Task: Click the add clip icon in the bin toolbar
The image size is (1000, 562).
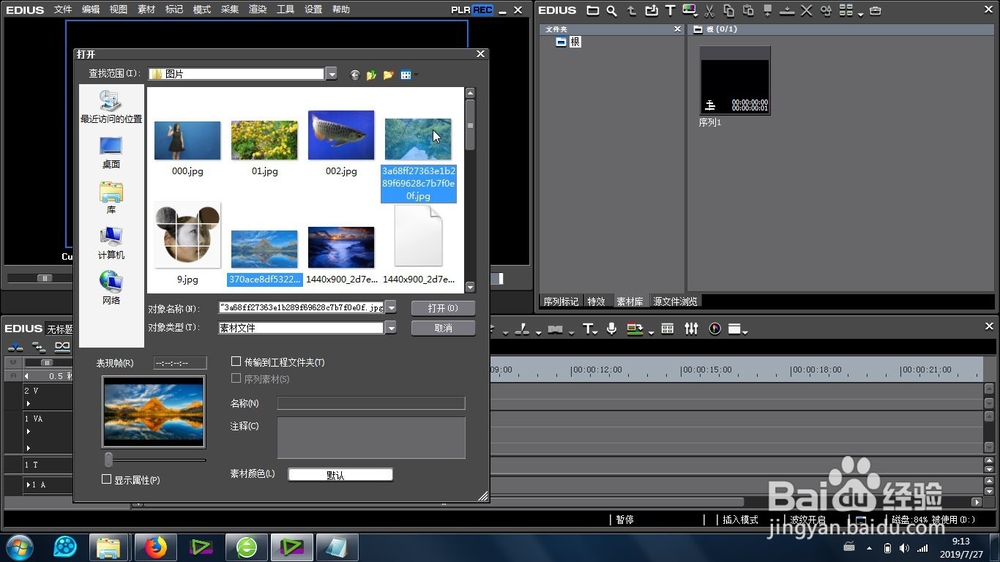Action: click(x=651, y=10)
